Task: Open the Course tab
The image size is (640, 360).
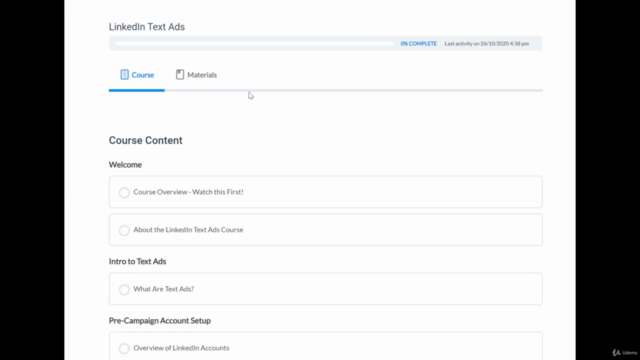Action: point(137,75)
